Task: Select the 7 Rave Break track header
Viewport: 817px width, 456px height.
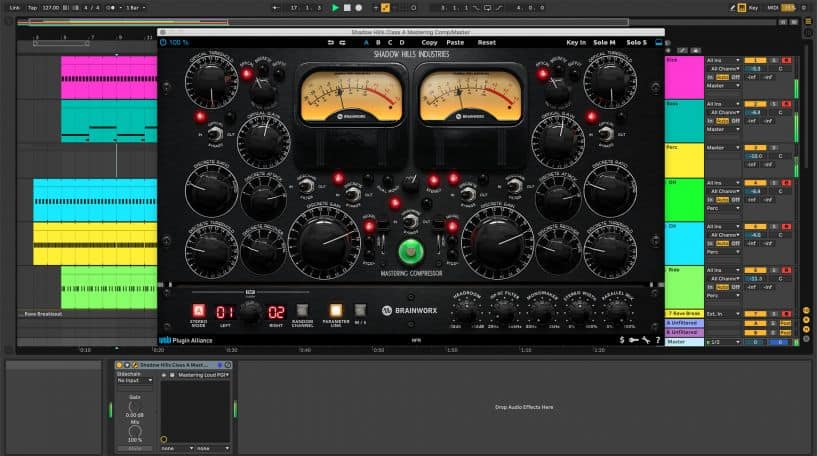Action: pos(684,314)
